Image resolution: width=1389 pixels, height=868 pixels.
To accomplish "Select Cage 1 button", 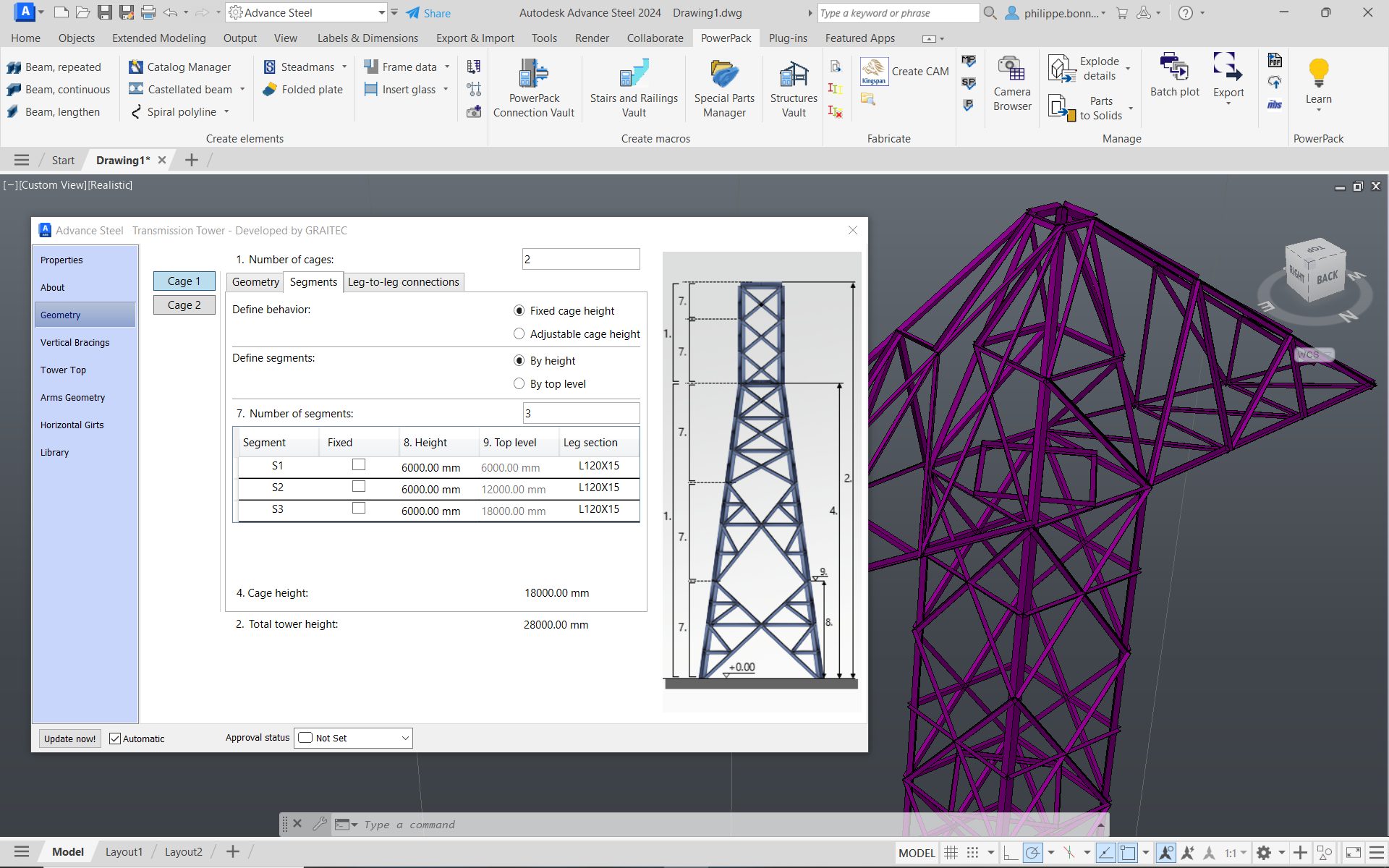I will click(x=184, y=281).
